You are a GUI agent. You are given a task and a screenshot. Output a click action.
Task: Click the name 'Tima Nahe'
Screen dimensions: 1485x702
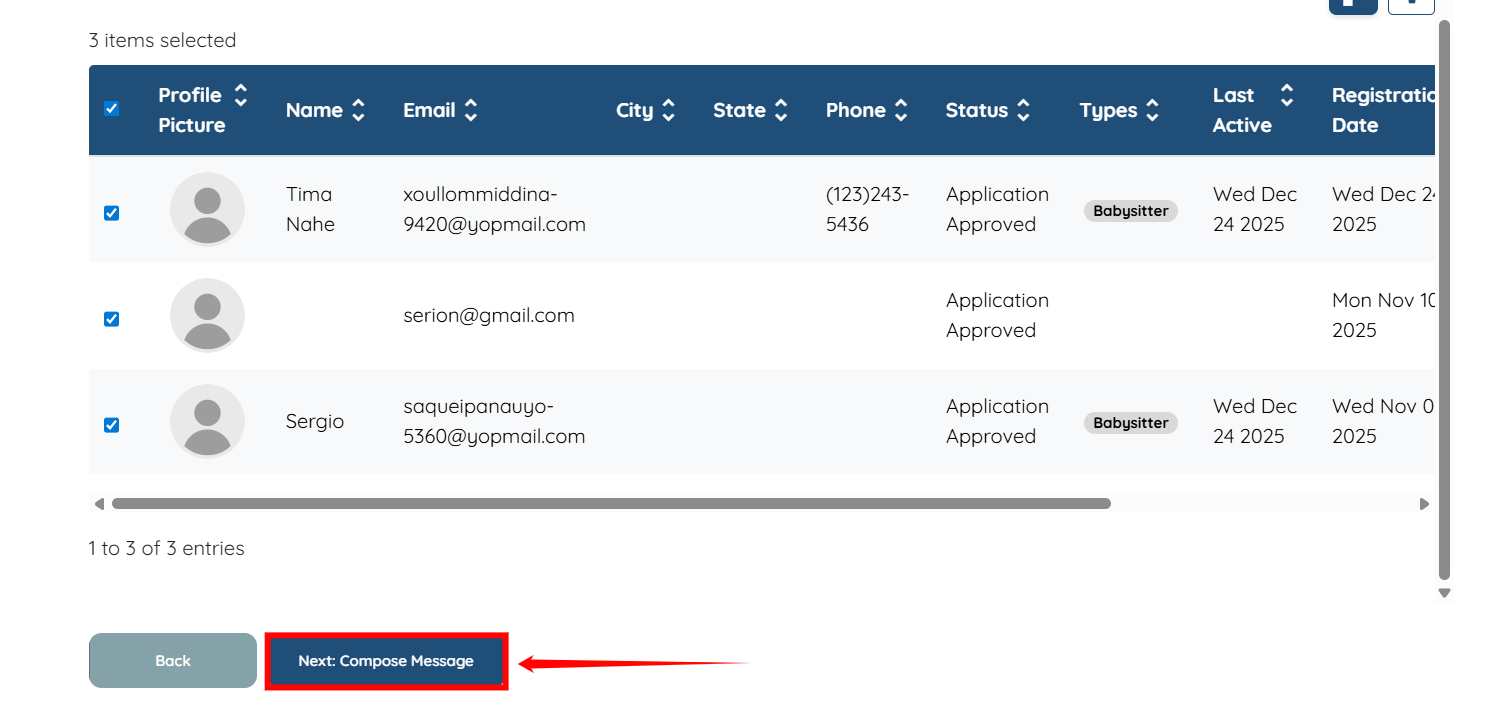pyautogui.click(x=310, y=209)
